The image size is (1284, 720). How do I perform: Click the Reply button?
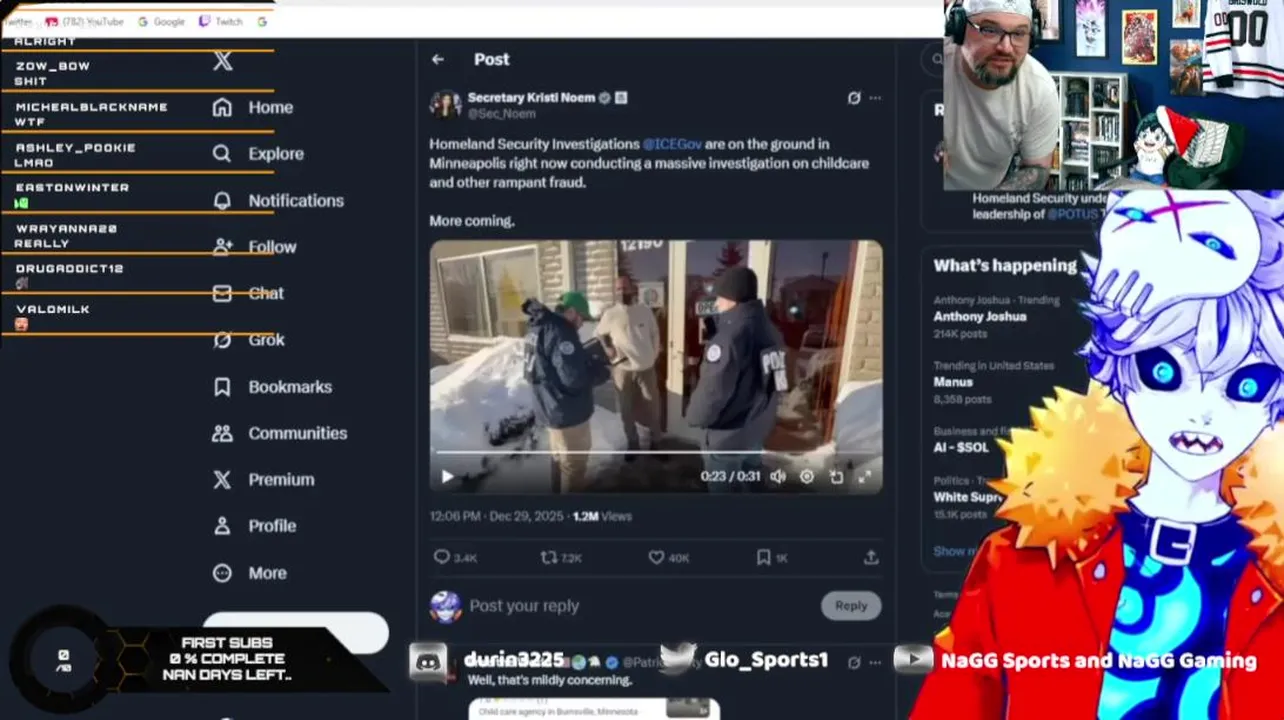(x=851, y=606)
